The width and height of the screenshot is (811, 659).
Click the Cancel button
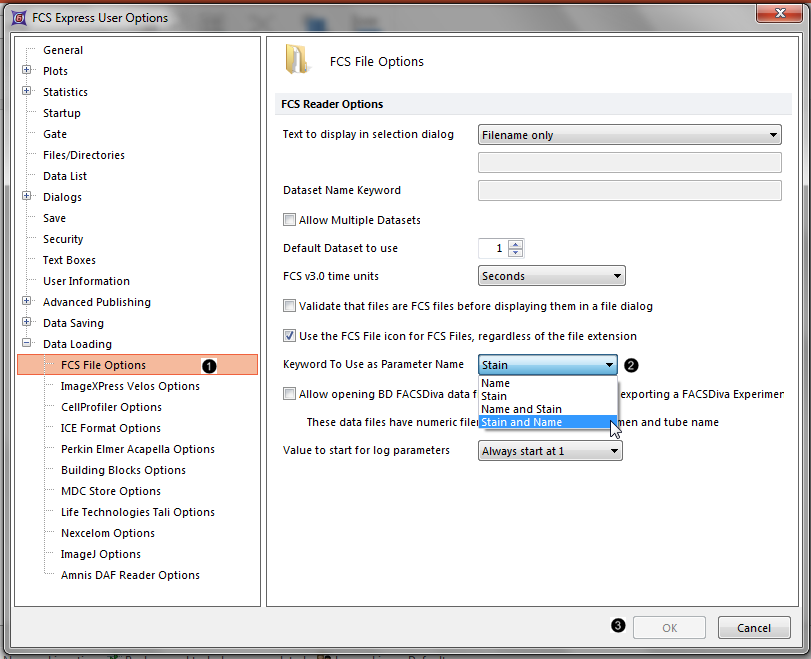click(754, 628)
